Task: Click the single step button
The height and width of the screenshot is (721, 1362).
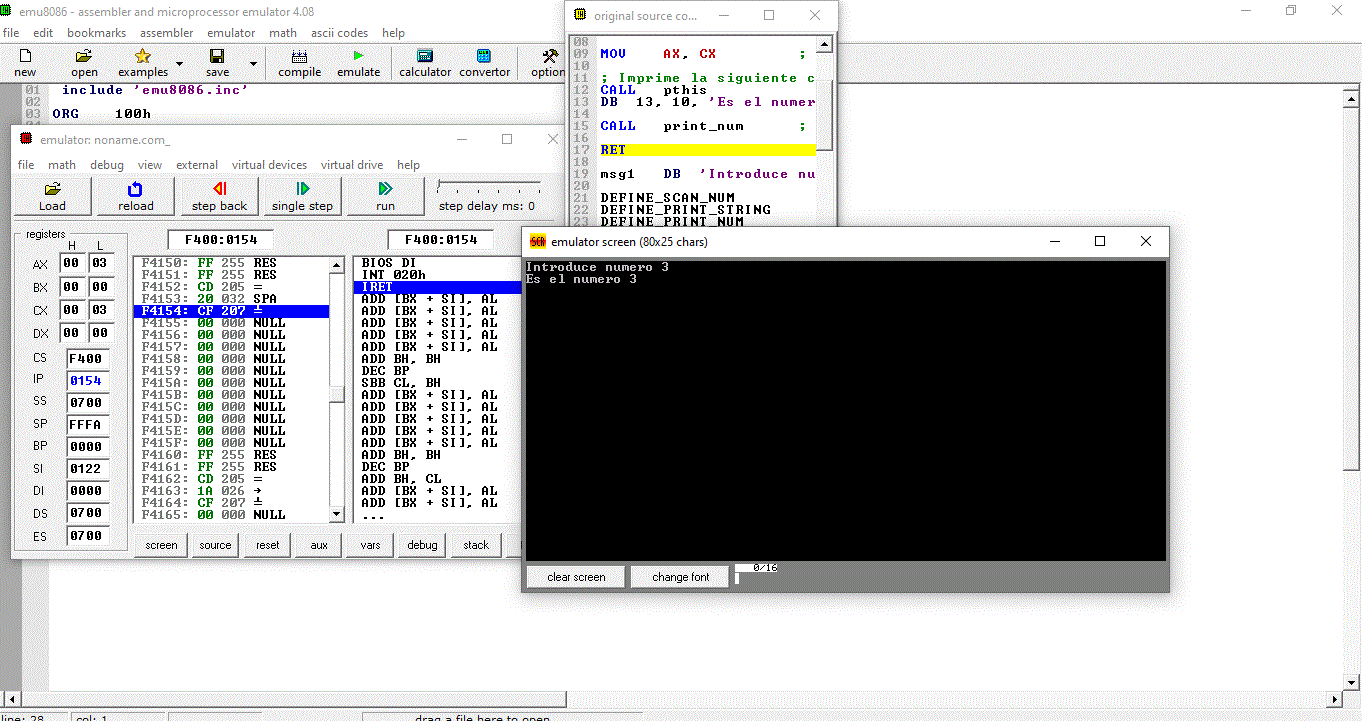Action: click(x=302, y=196)
